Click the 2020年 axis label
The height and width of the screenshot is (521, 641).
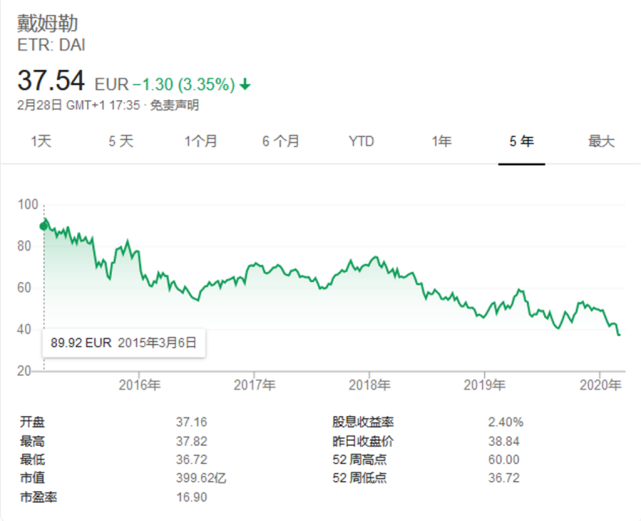coord(600,385)
